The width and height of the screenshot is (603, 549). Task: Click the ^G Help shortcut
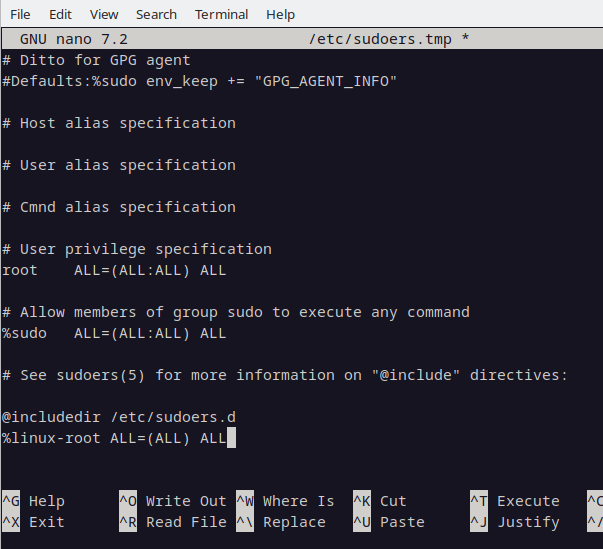(33, 501)
